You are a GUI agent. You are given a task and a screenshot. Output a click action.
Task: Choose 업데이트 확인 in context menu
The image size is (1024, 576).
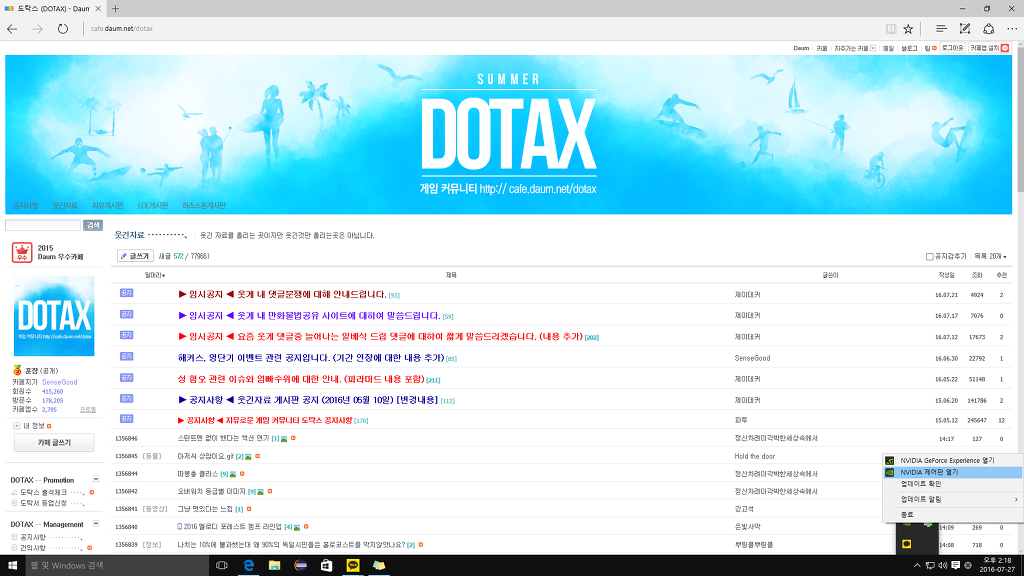[953, 484]
